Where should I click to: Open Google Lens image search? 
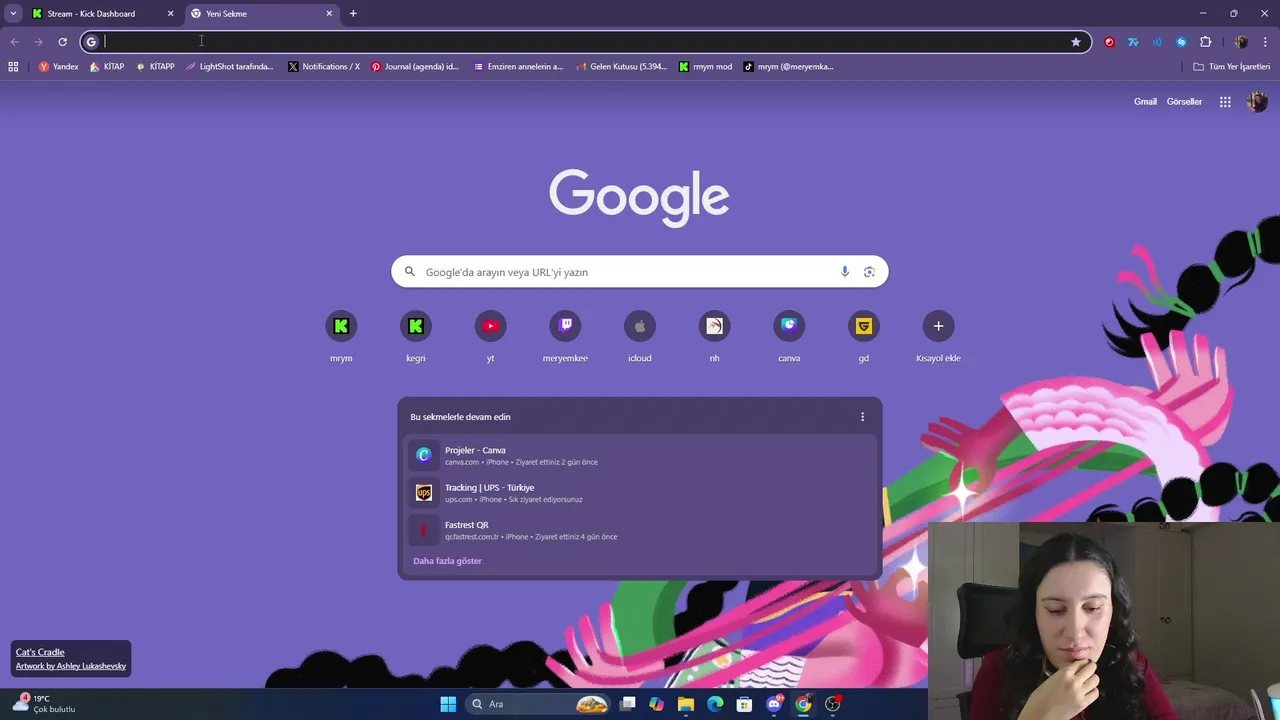pyautogui.click(x=869, y=272)
